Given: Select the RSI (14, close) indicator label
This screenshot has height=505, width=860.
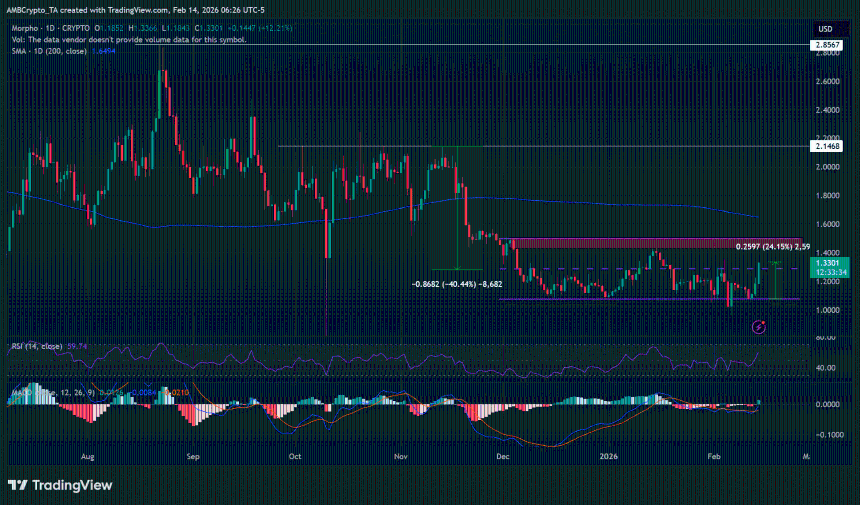Looking at the screenshot, I should (x=35, y=346).
